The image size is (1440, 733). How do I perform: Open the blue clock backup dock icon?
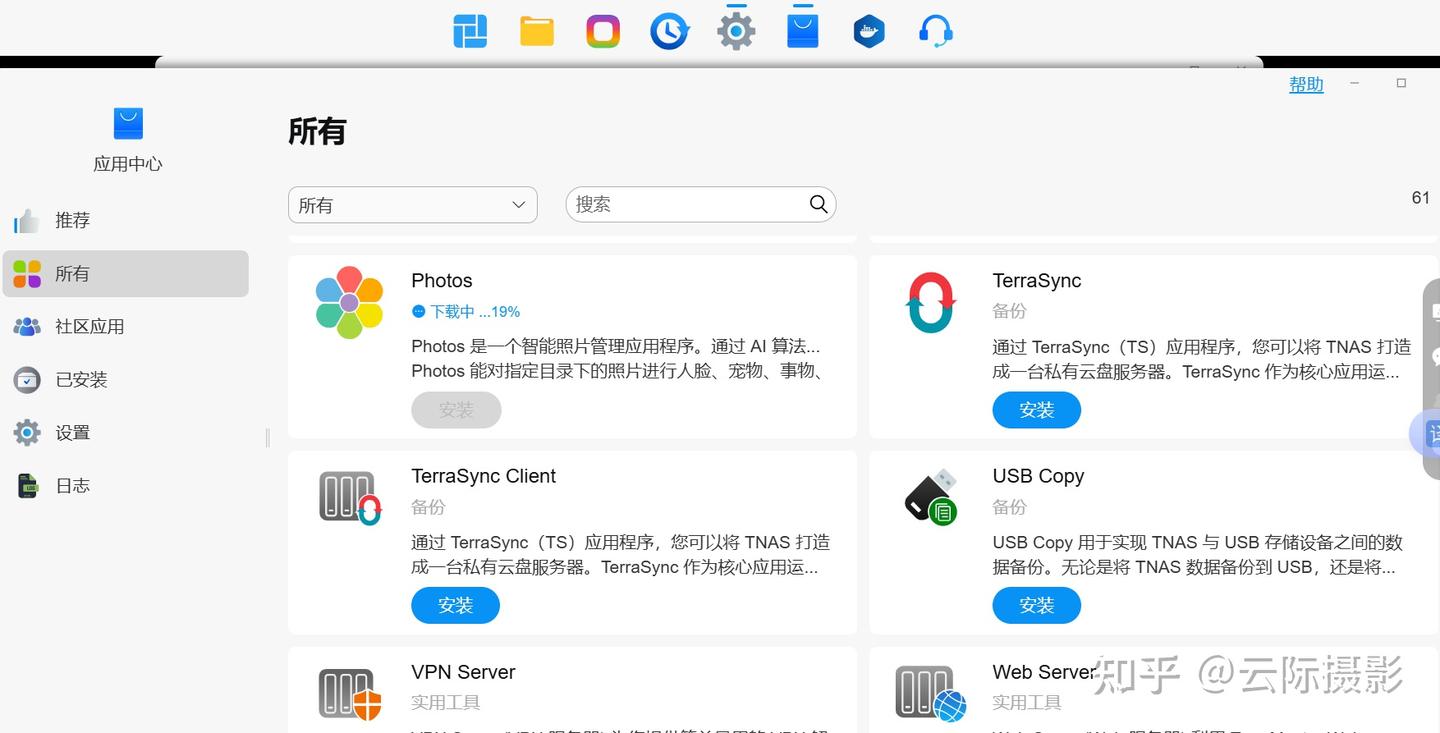click(x=670, y=31)
